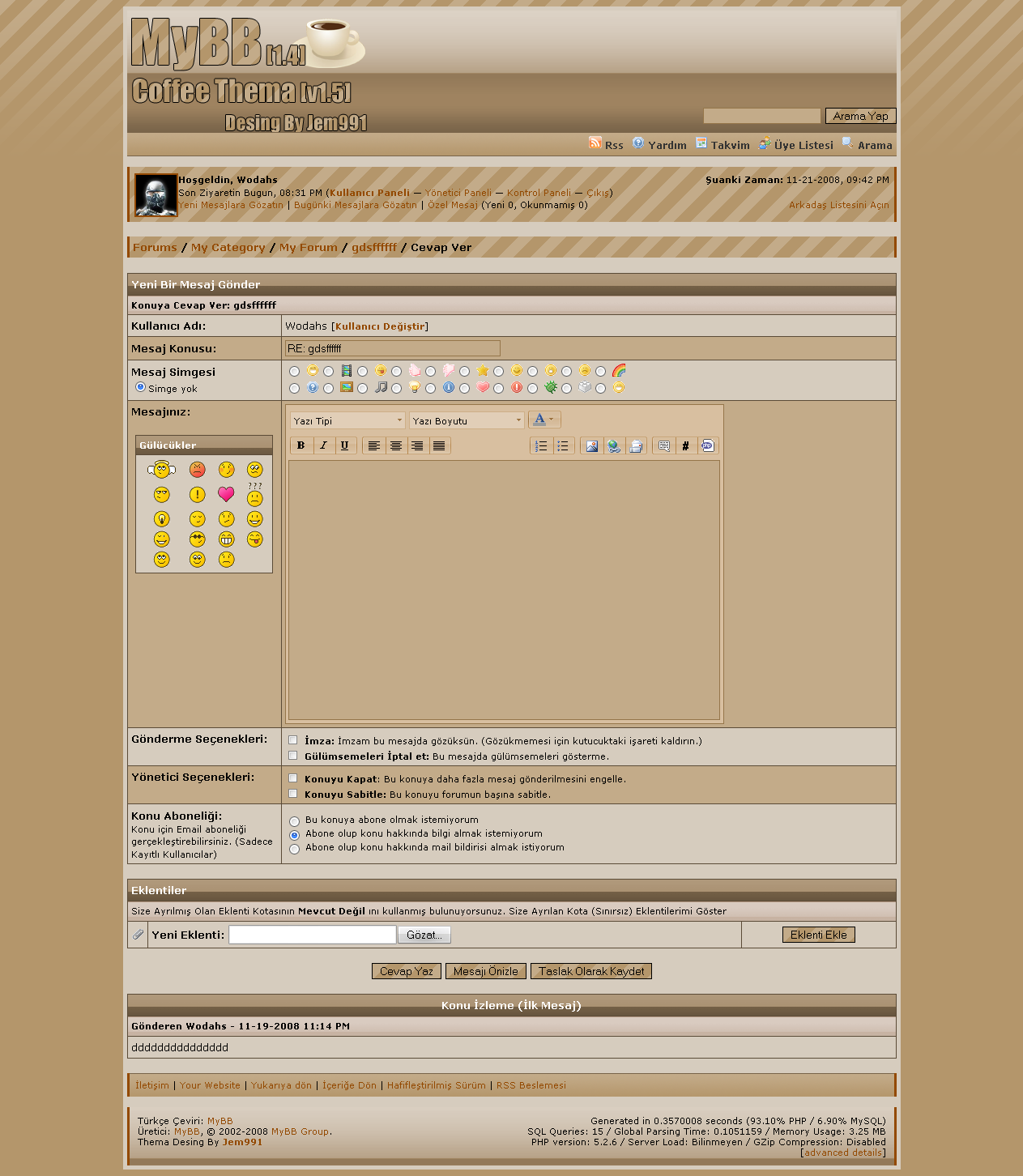
Task: Apply italic formatting in the editor
Action: pos(323,445)
